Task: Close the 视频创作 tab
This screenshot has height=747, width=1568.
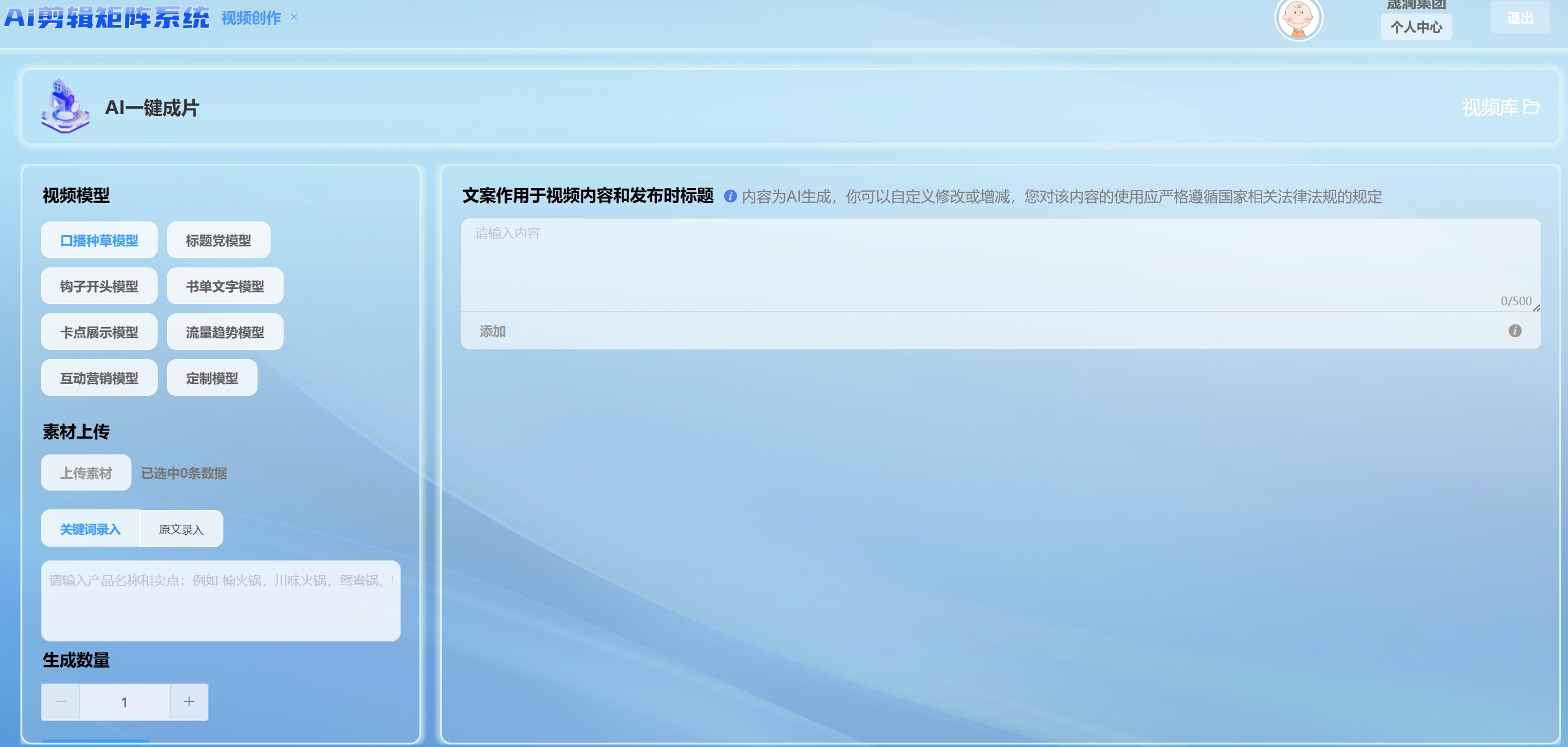Action: [294, 17]
